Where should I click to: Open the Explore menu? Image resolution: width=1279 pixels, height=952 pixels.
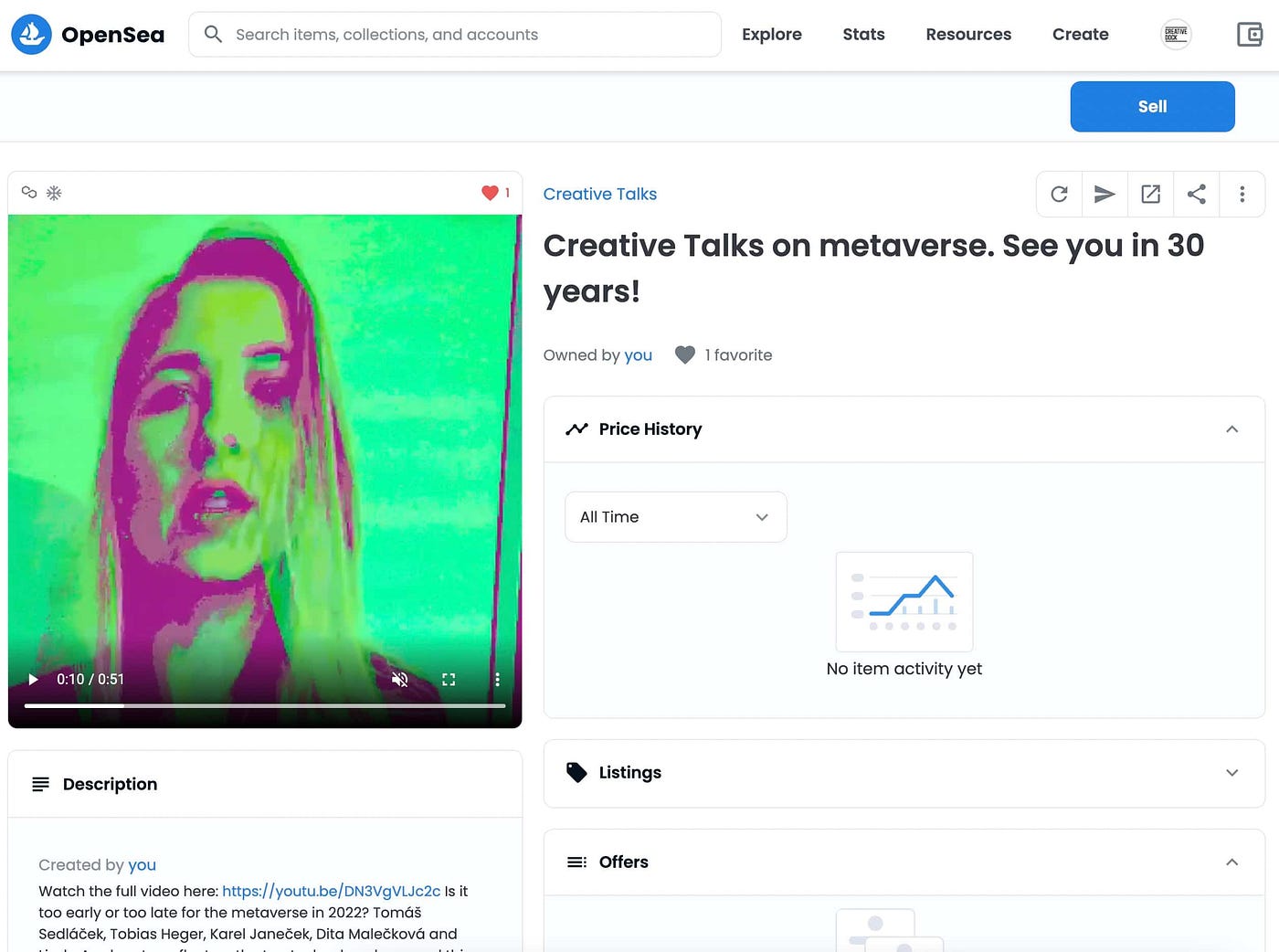pos(772,35)
